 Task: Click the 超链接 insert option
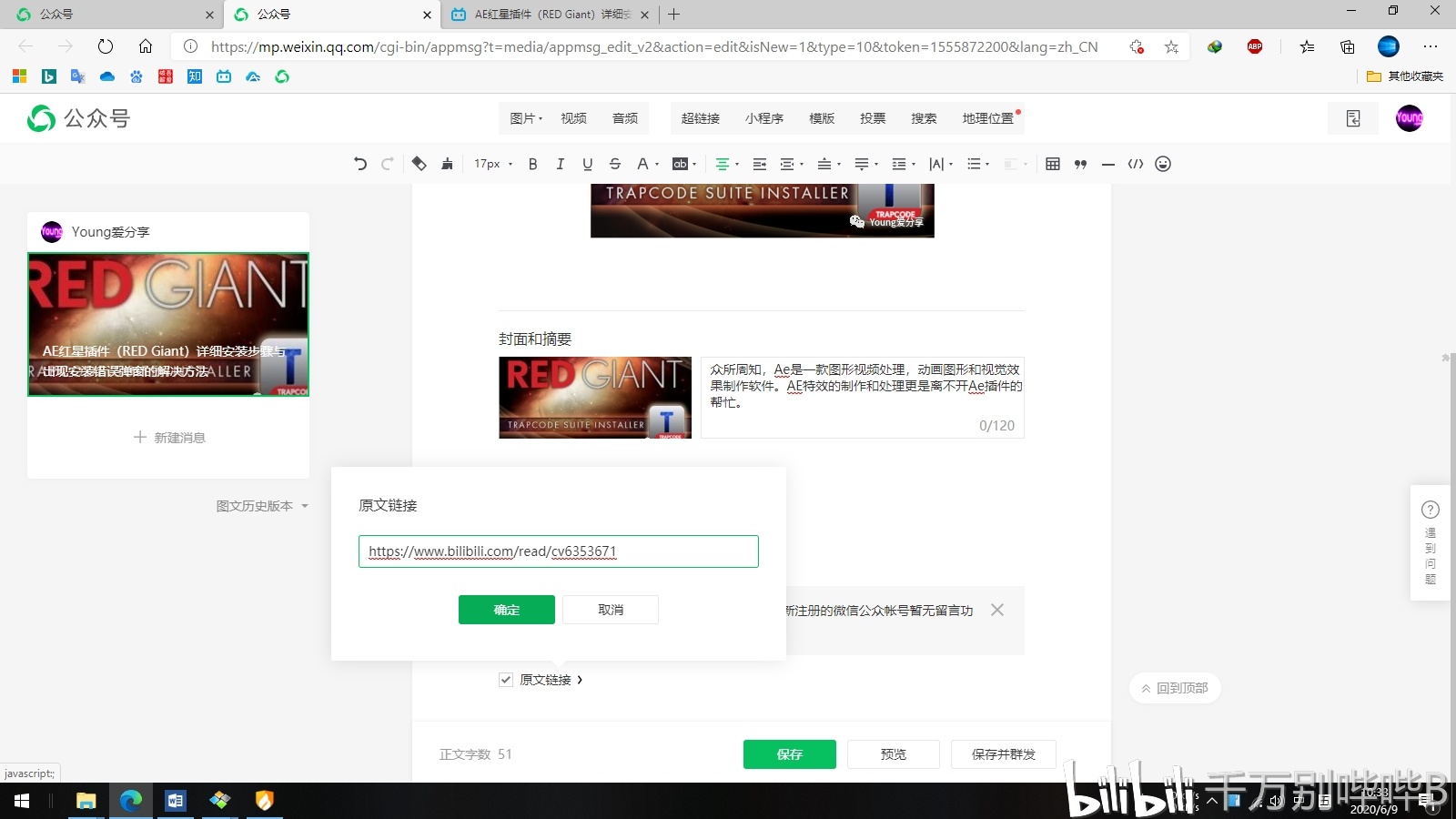coord(701,118)
